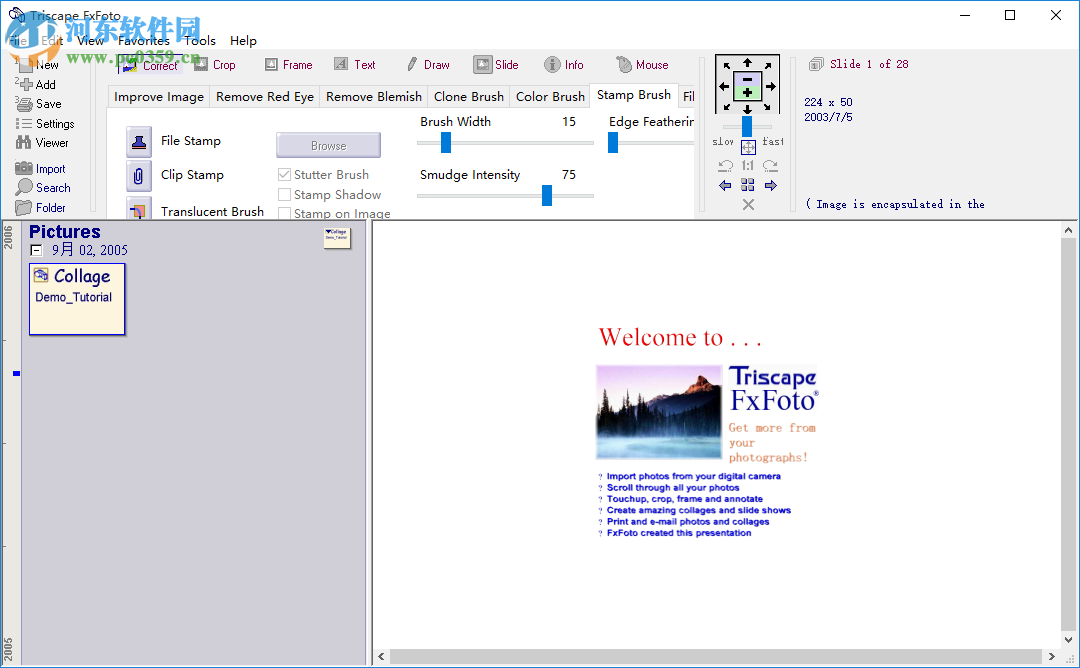Click the Search magnifier icon

(x=22, y=187)
